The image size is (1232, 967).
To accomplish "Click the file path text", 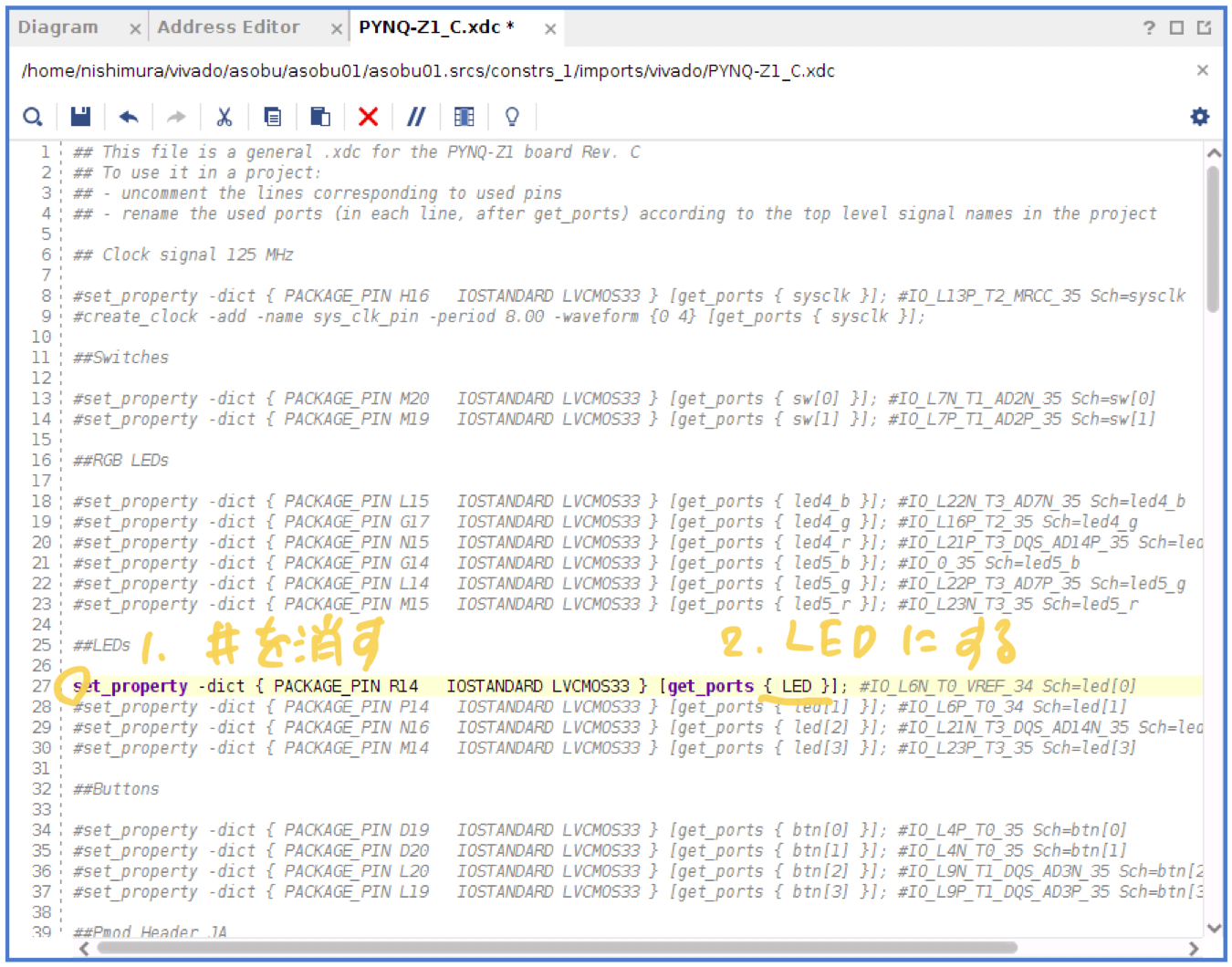I will [x=428, y=71].
